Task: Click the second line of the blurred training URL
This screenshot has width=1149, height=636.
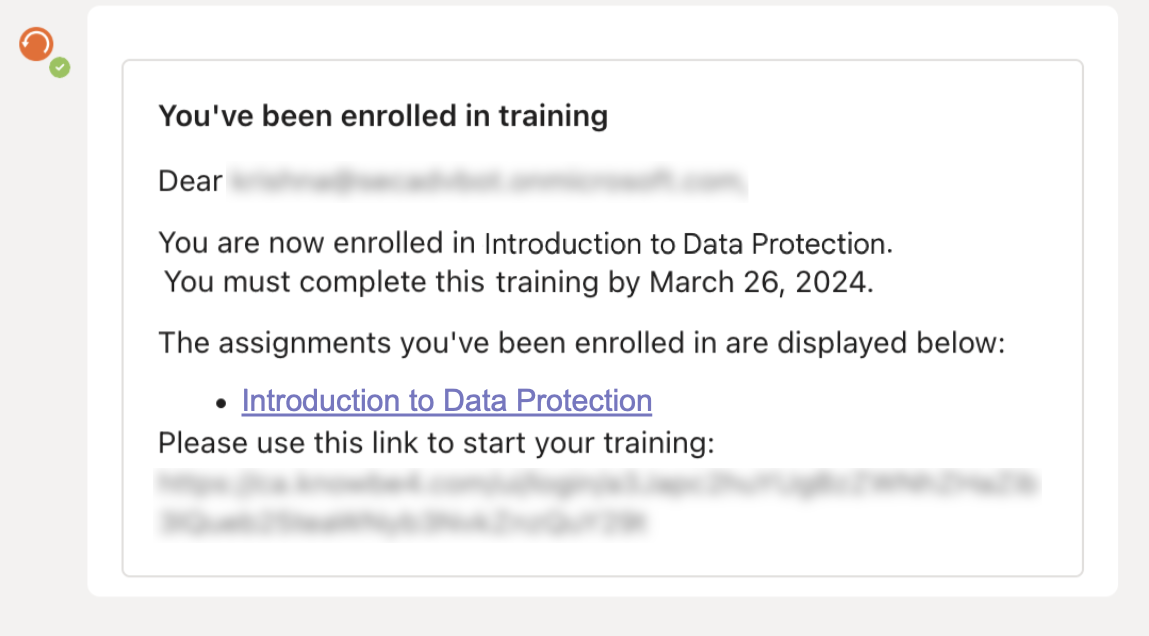Action: (403, 522)
